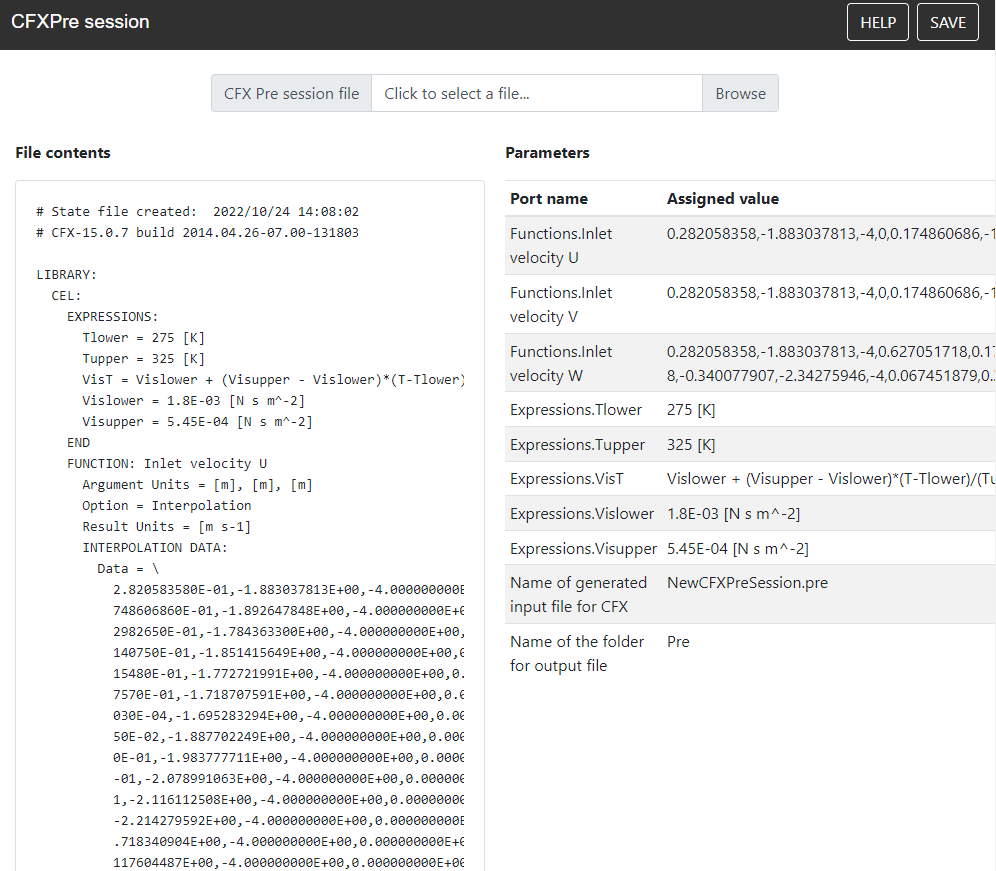Click the '# State file created' line in file contents
Image resolution: width=996 pixels, height=871 pixels.
click(x=197, y=212)
